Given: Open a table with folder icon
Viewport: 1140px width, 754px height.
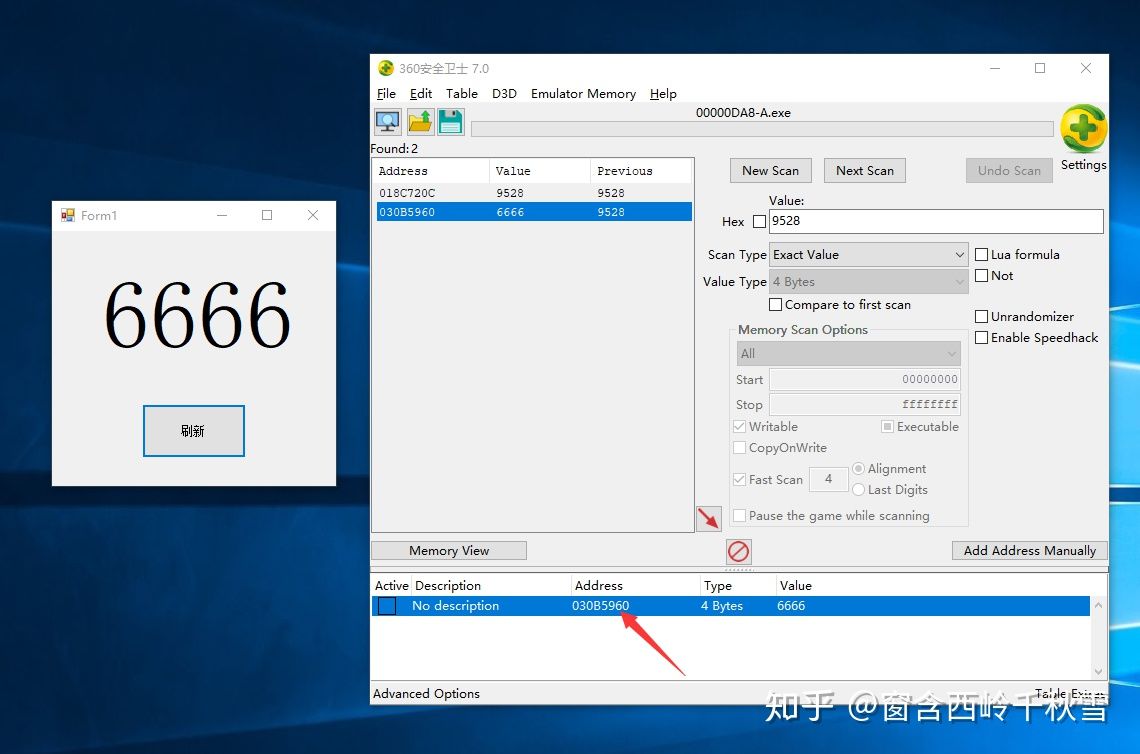Looking at the screenshot, I should [x=420, y=121].
